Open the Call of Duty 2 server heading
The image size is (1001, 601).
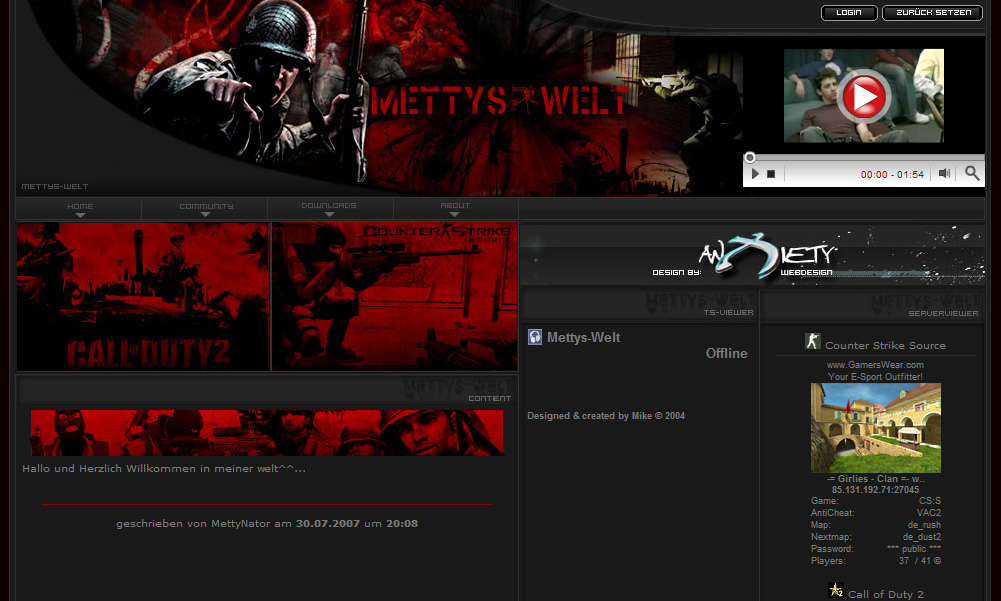click(885, 595)
